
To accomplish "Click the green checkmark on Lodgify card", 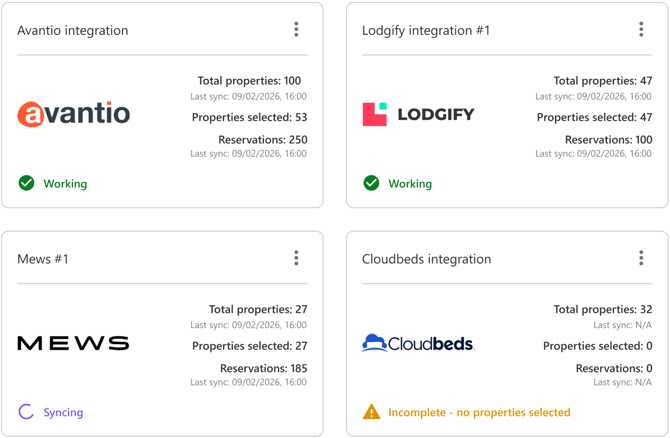I will [371, 183].
